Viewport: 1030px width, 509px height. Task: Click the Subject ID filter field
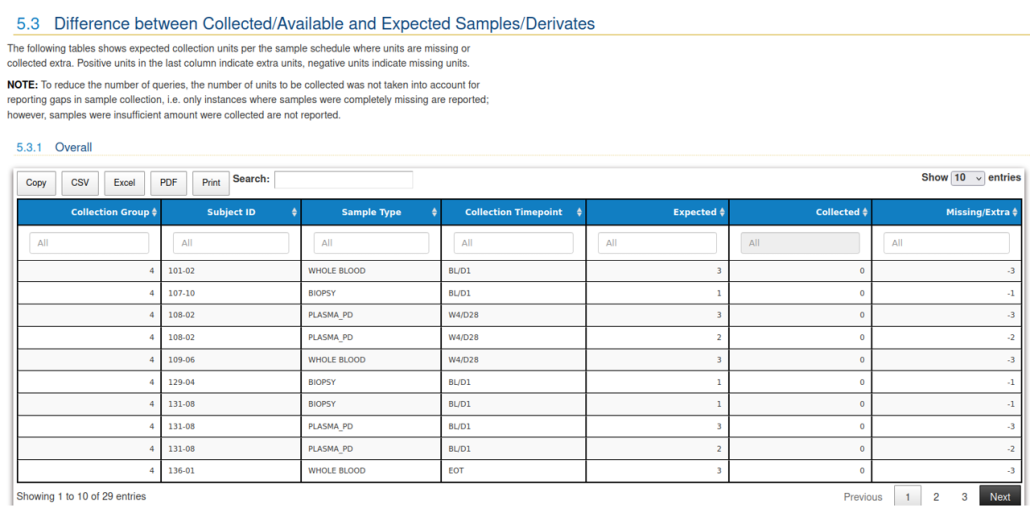pos(231,243)
